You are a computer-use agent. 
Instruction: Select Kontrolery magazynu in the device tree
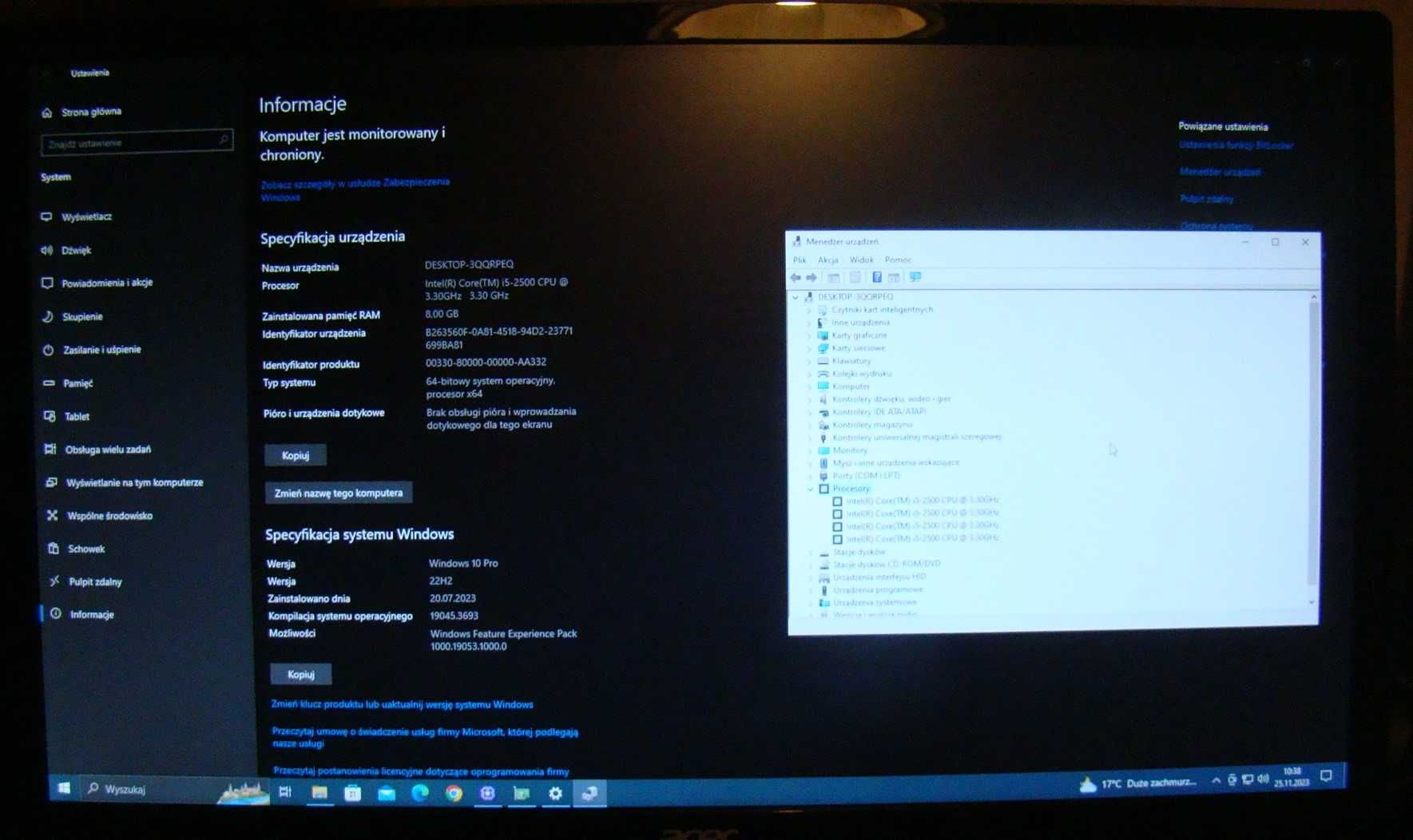[x=871, y=425]
